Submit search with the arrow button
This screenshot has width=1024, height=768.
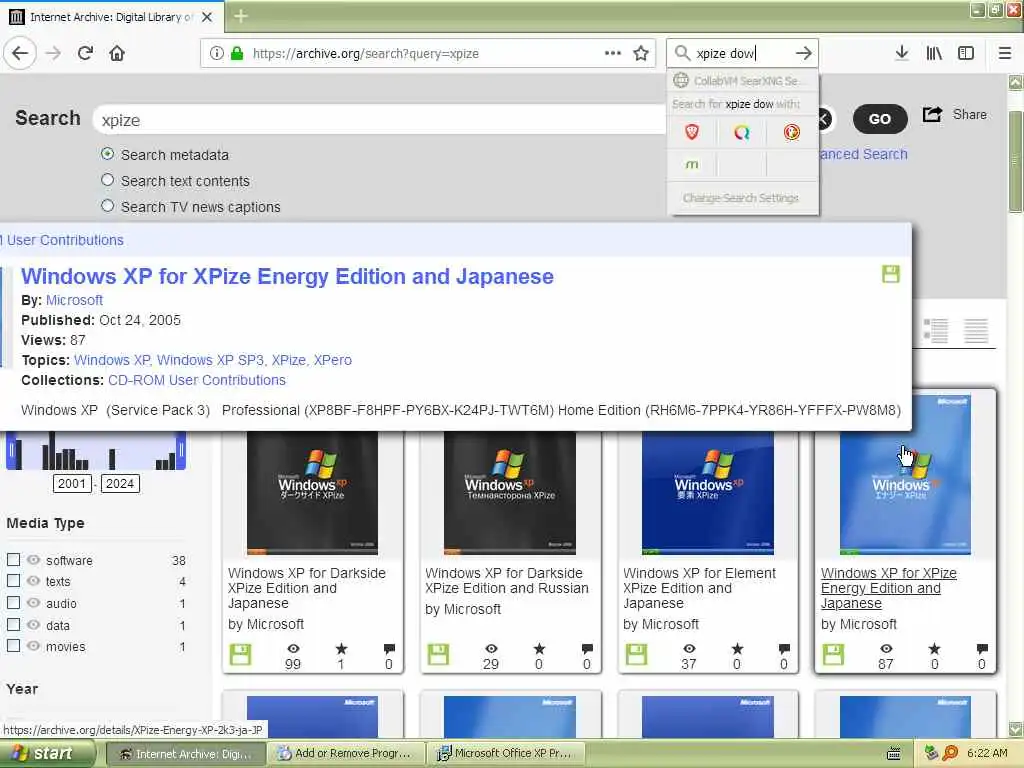click(x=804, y=54)
